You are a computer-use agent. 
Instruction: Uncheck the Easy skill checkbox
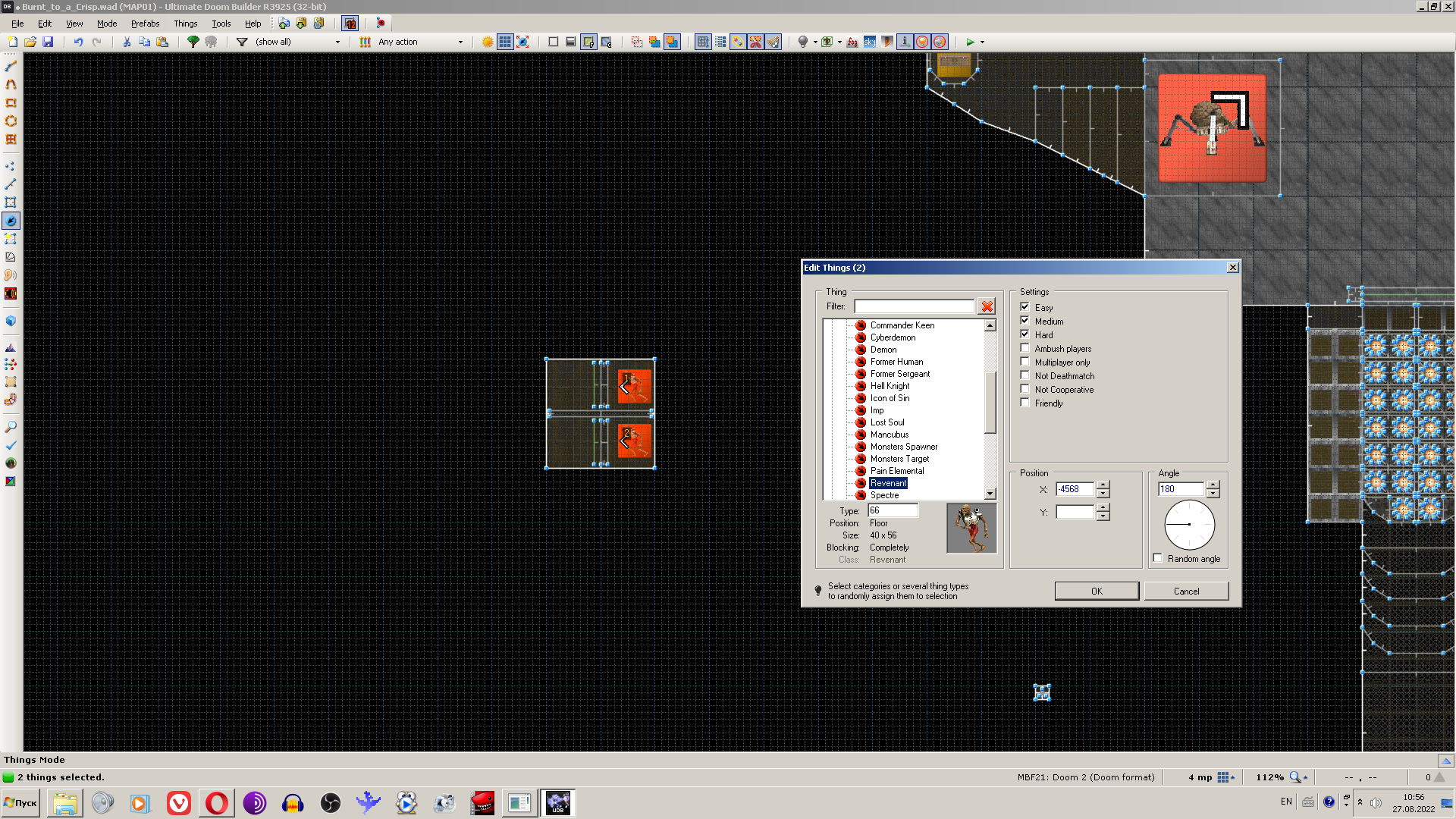click(1025, 307)
